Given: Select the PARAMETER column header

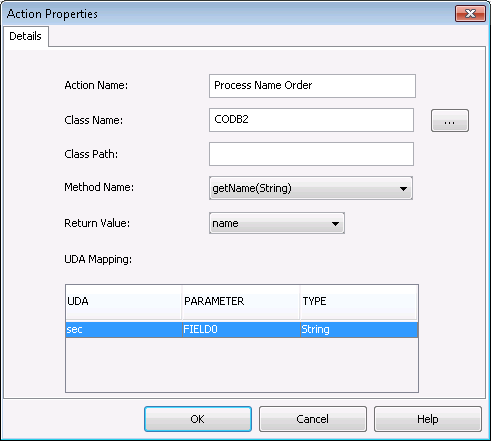Looking at the screenshot, I should [241, 302].
